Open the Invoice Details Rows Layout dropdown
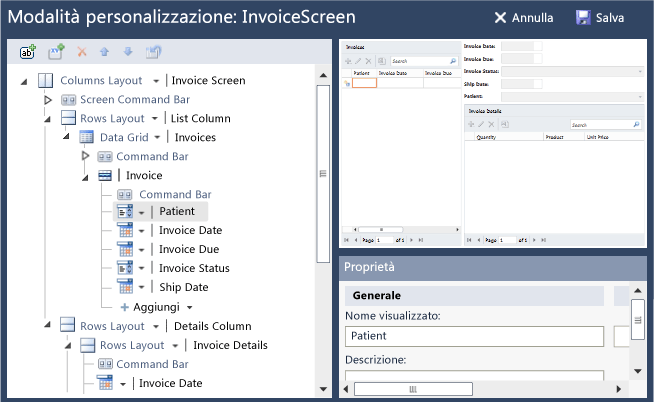Image resolution: width=654 pixels, height=402 pixels. pyautogui.click(x=175, y=346)
